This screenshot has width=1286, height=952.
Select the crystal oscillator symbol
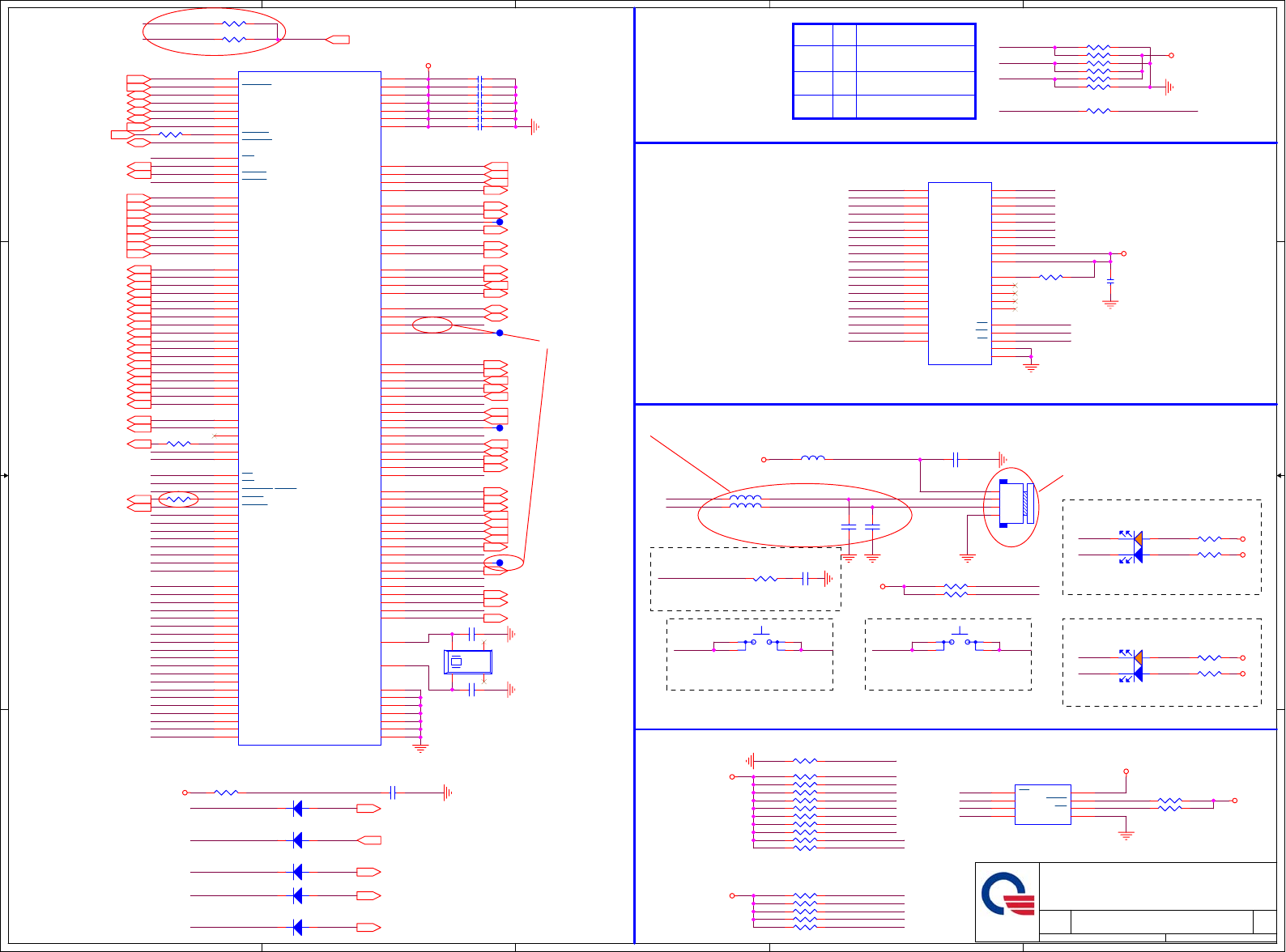click(x=468, y=662)
